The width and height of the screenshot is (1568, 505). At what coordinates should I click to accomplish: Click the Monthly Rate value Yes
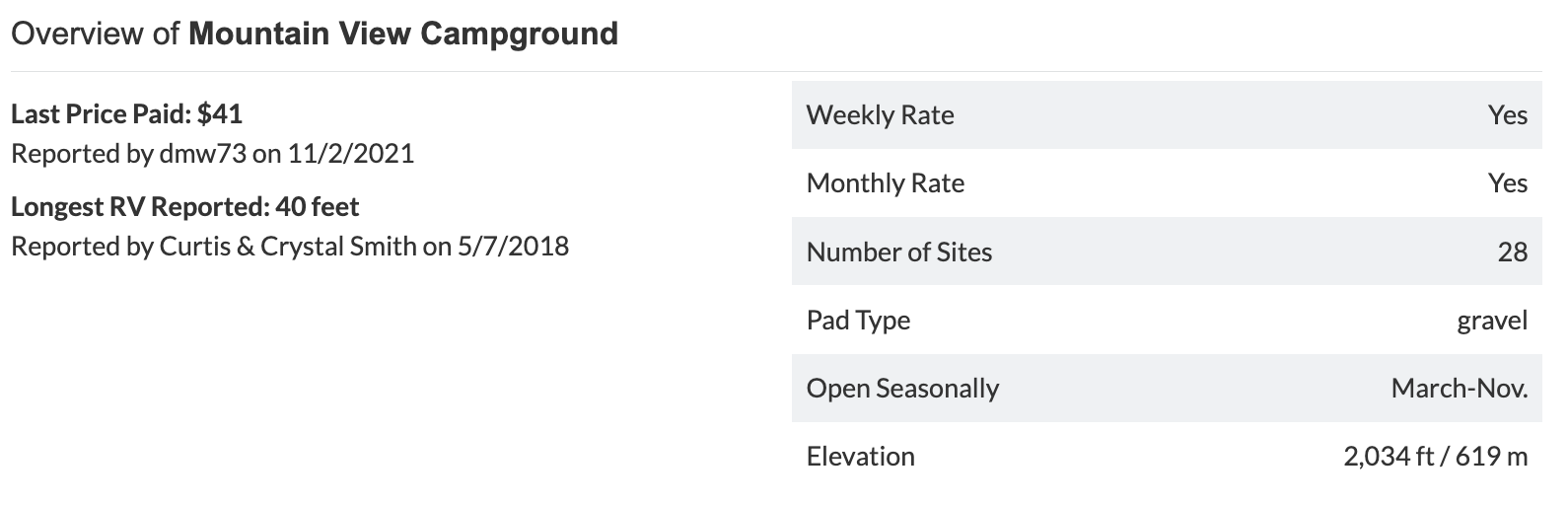tap(1508, 183)
